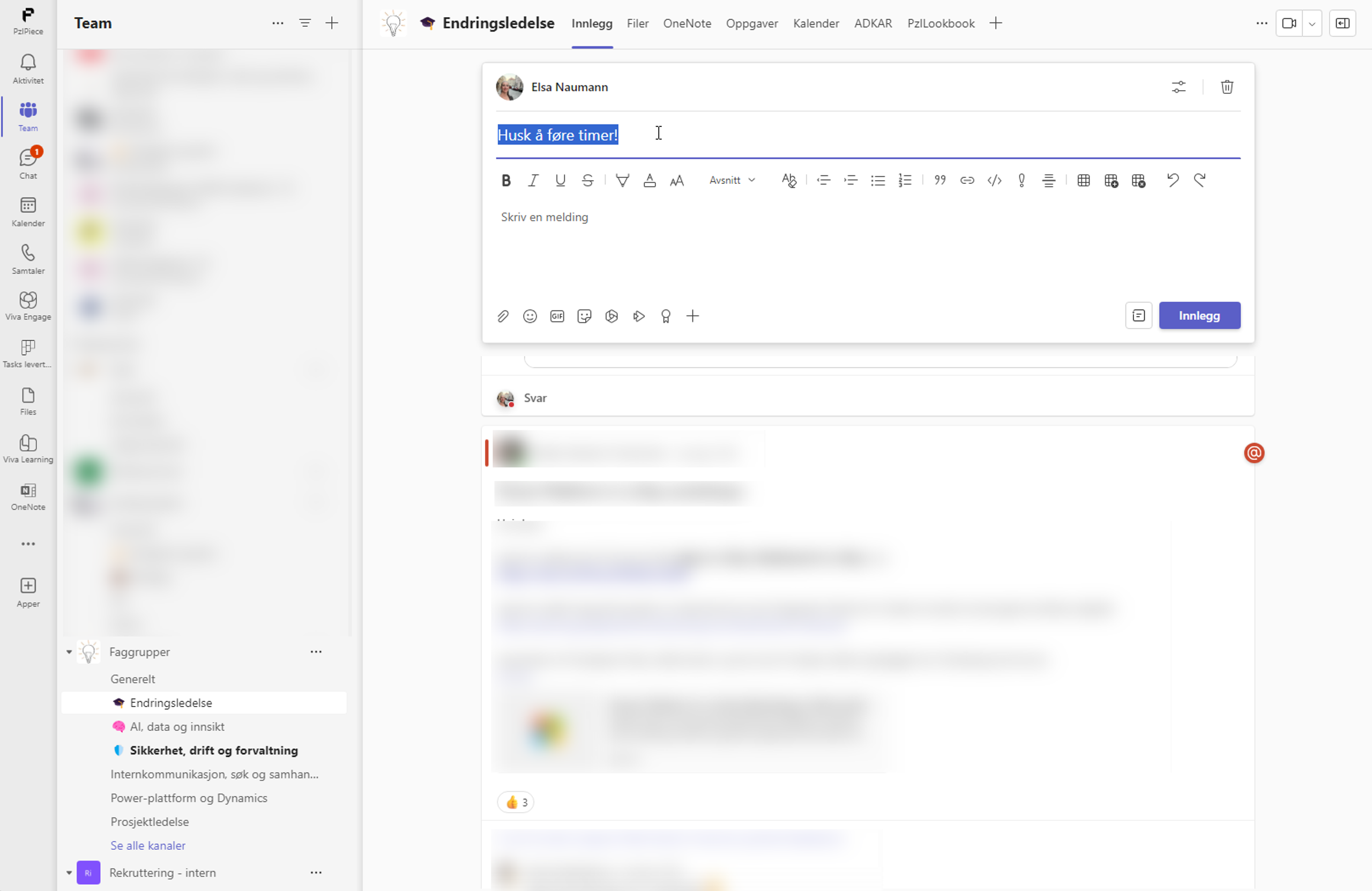Open the meeting options dropdown arrow
The width and height of the screenshot is (1372, 891).
coord(1311,24)
